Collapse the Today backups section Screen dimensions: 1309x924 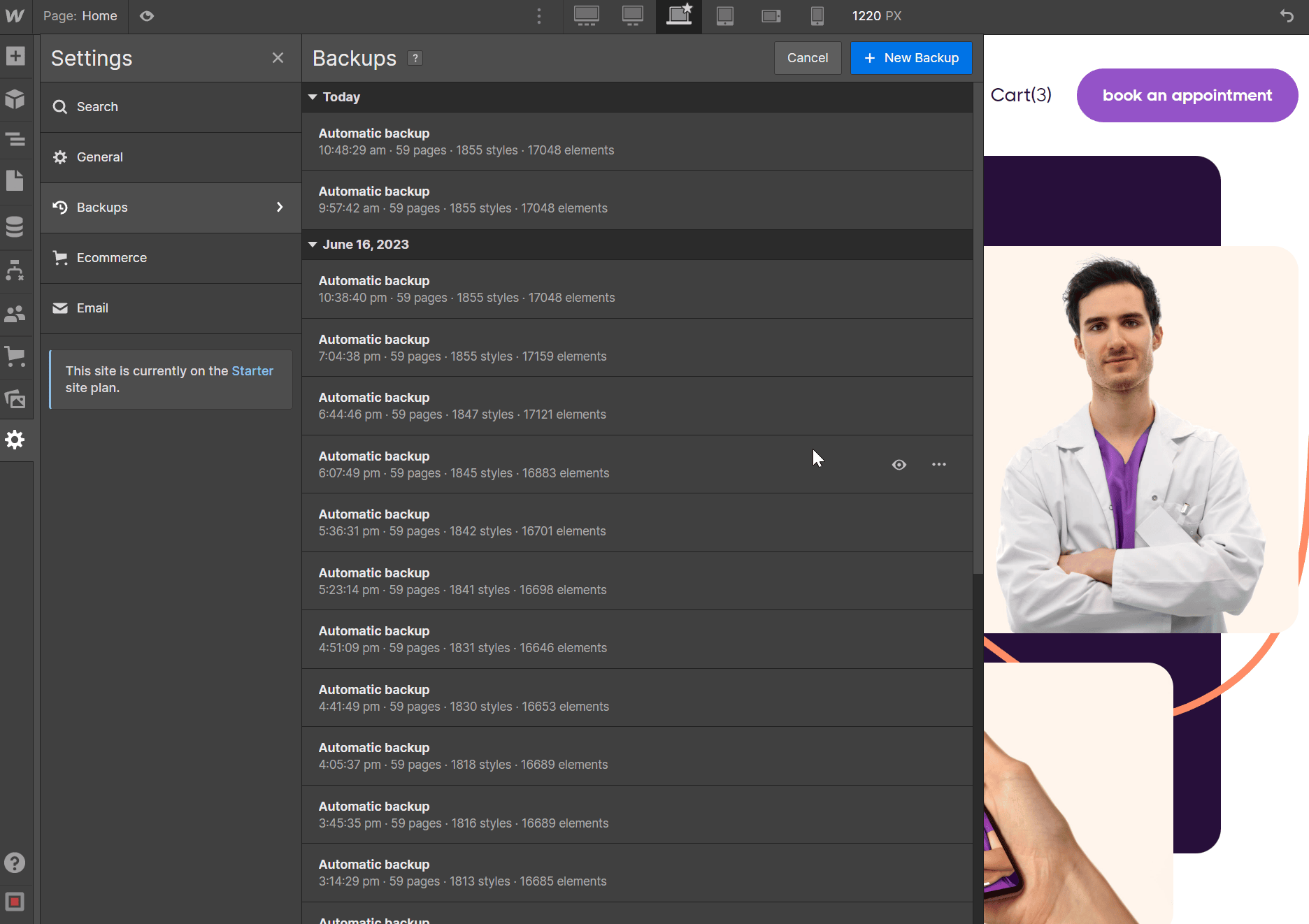coord(313,97)
